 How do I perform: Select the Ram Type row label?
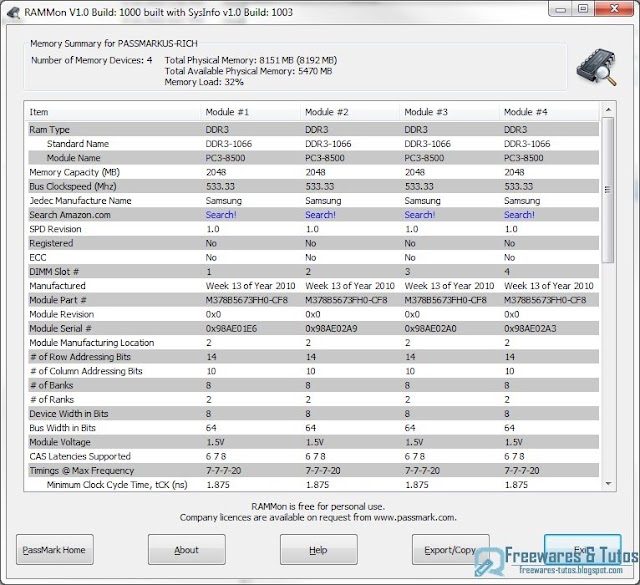[x=49, y=129]
